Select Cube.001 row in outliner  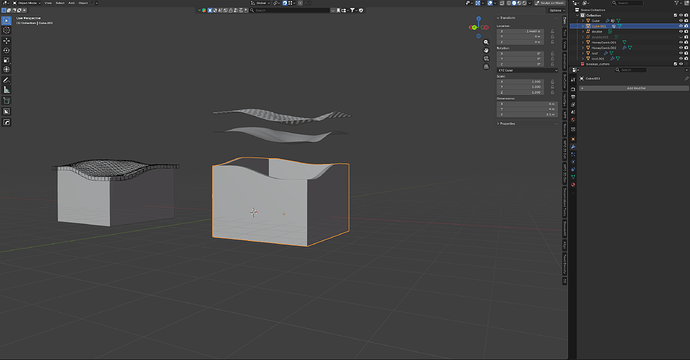[629, 26]
